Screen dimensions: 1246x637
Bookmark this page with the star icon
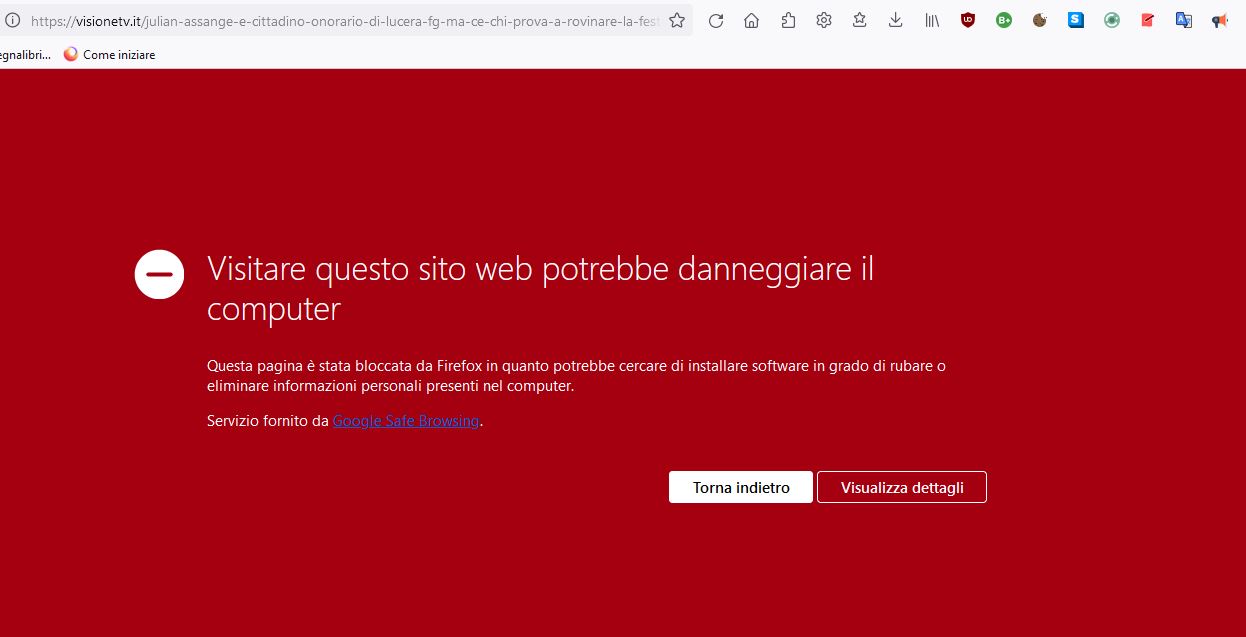point(677,20)
